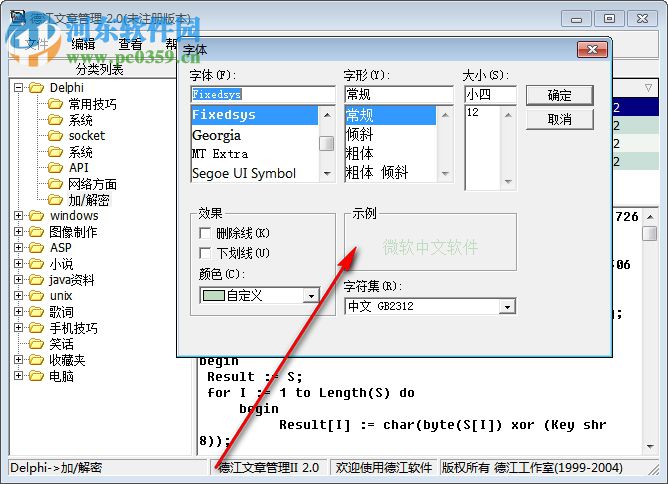Click the 大小 size input field
The height and width of the screenshot is (484, 668).
pyautogui.click(x=490, y=94)
